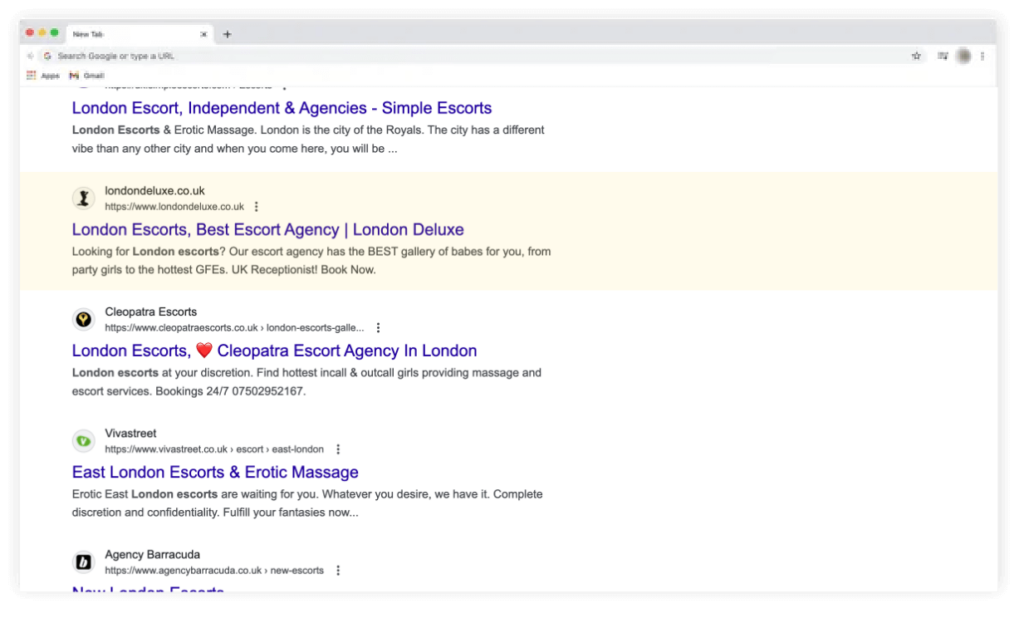
Task: Click the londondeluxe.co.uk site name
Action: [x=155, y=191]
